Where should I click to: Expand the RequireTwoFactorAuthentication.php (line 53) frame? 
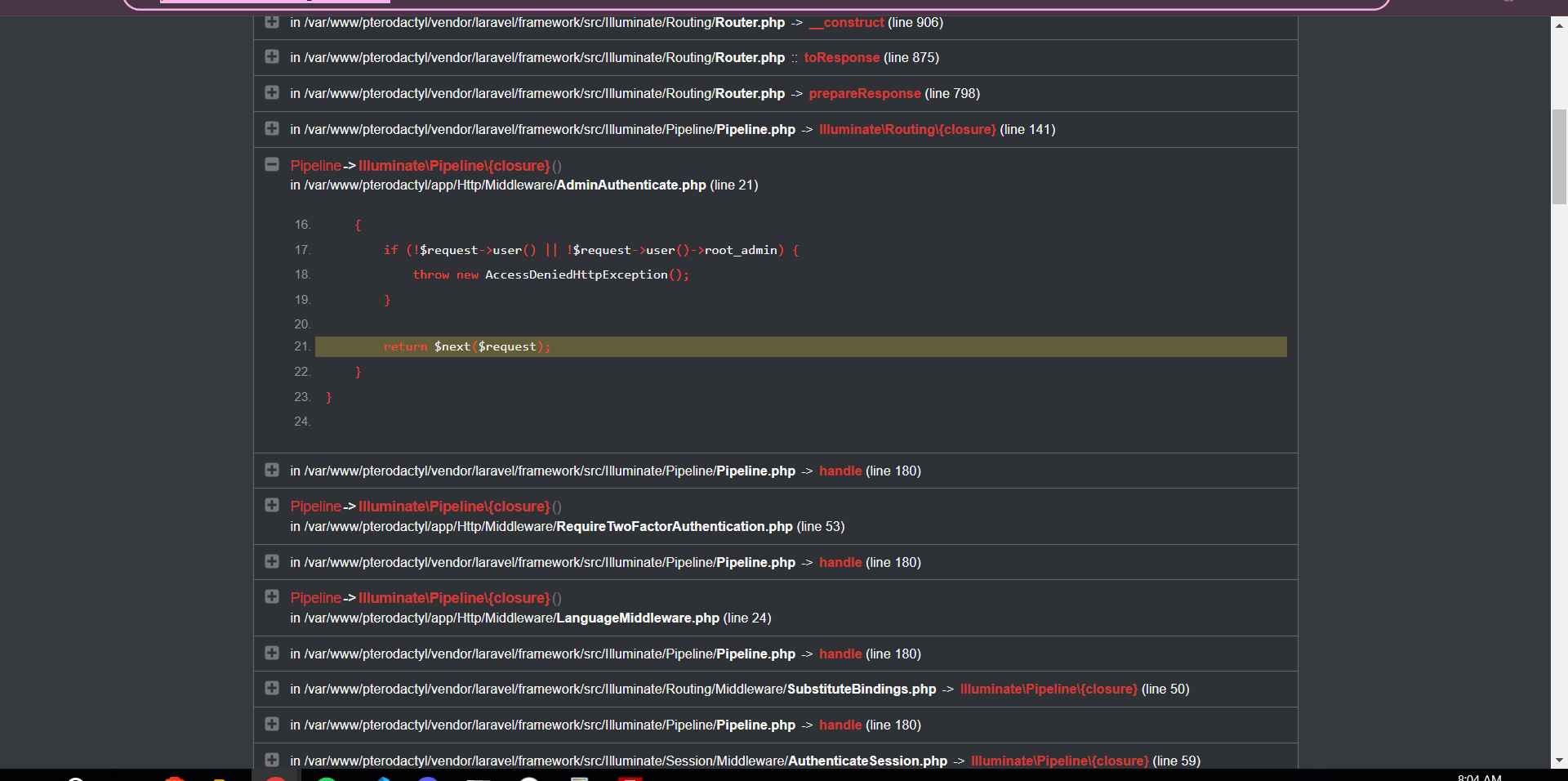point(272,506)
